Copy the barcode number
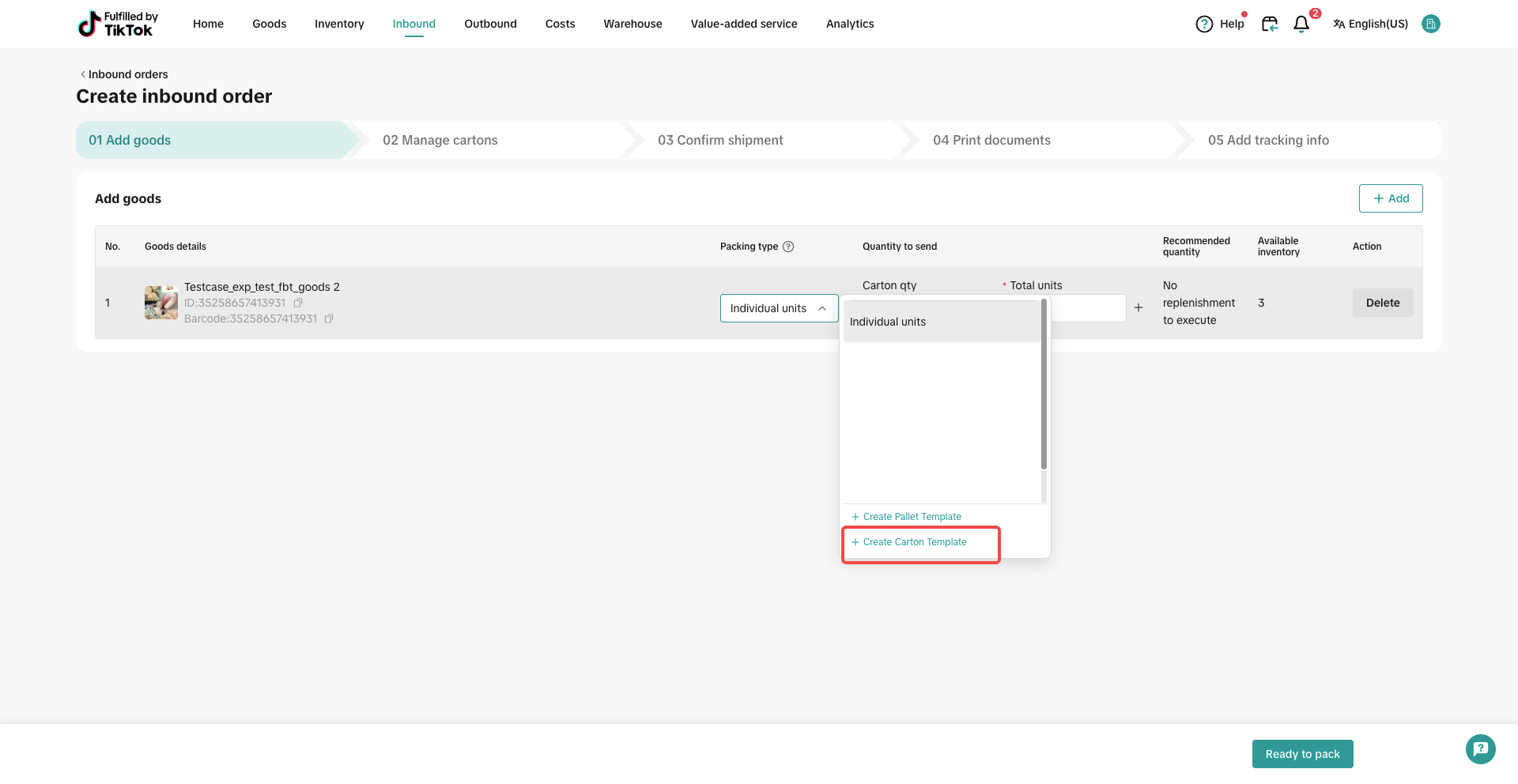The image size is (1518, 784). click(x=329, y=318)
